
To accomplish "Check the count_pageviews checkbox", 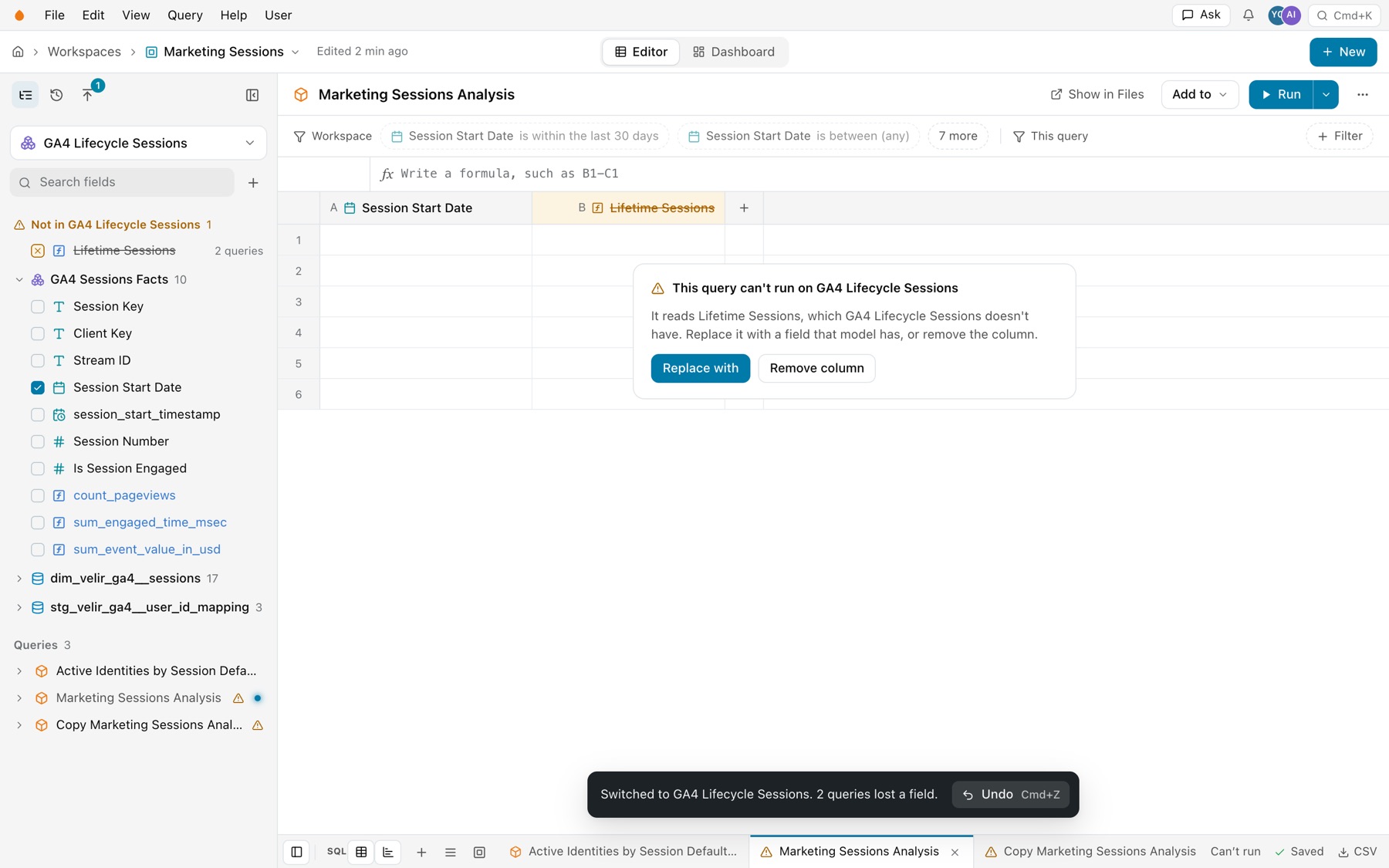I will pyautogui.click(x=38, y=495).
